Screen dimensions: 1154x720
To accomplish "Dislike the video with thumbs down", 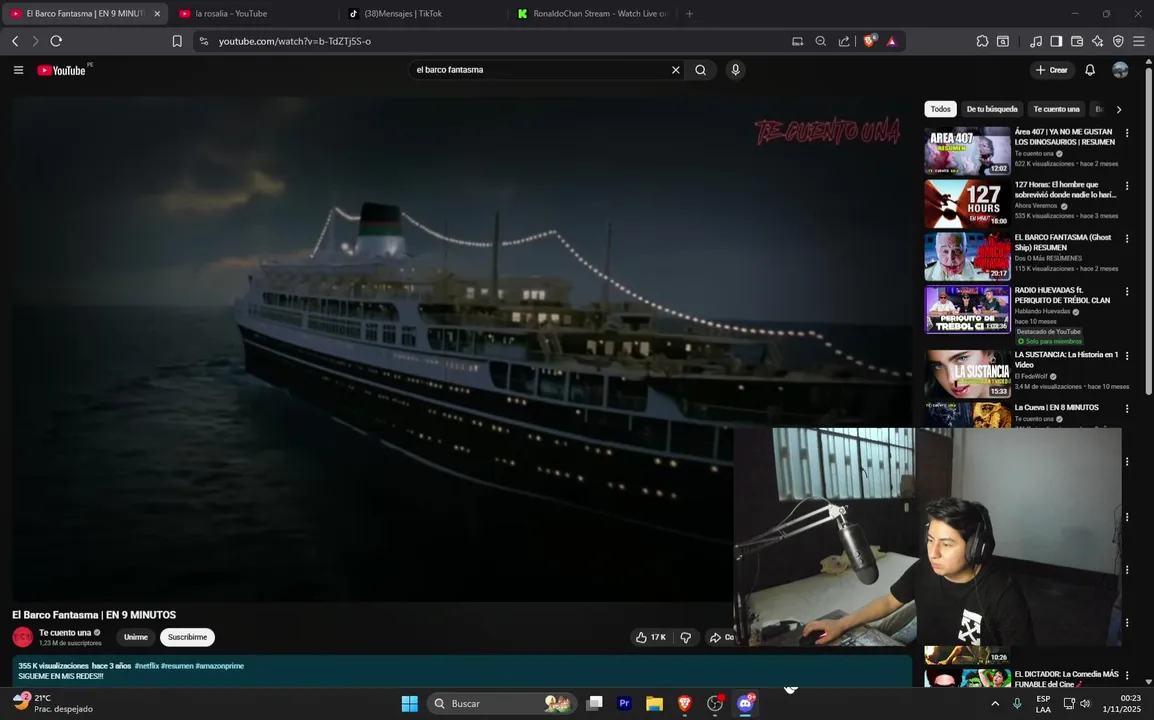I will coord(686,638).
